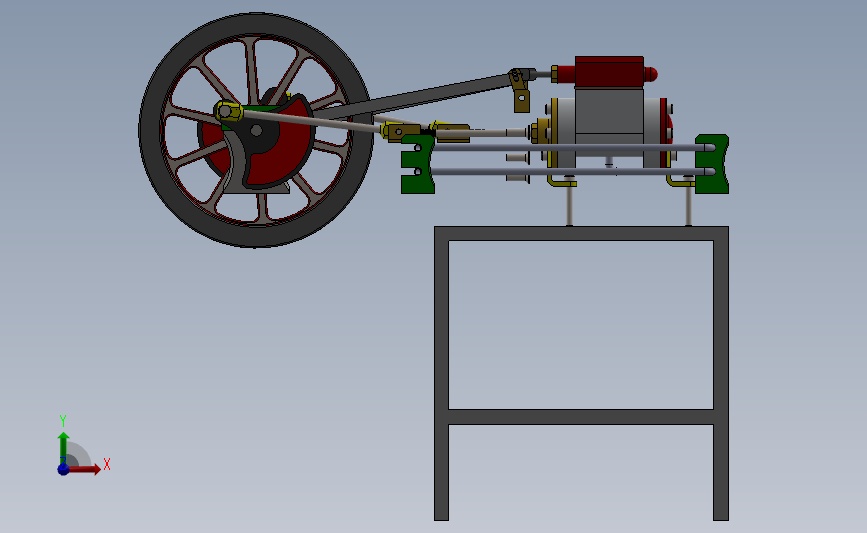Click the red X axis arrow of the triad

tap(85, 469)
